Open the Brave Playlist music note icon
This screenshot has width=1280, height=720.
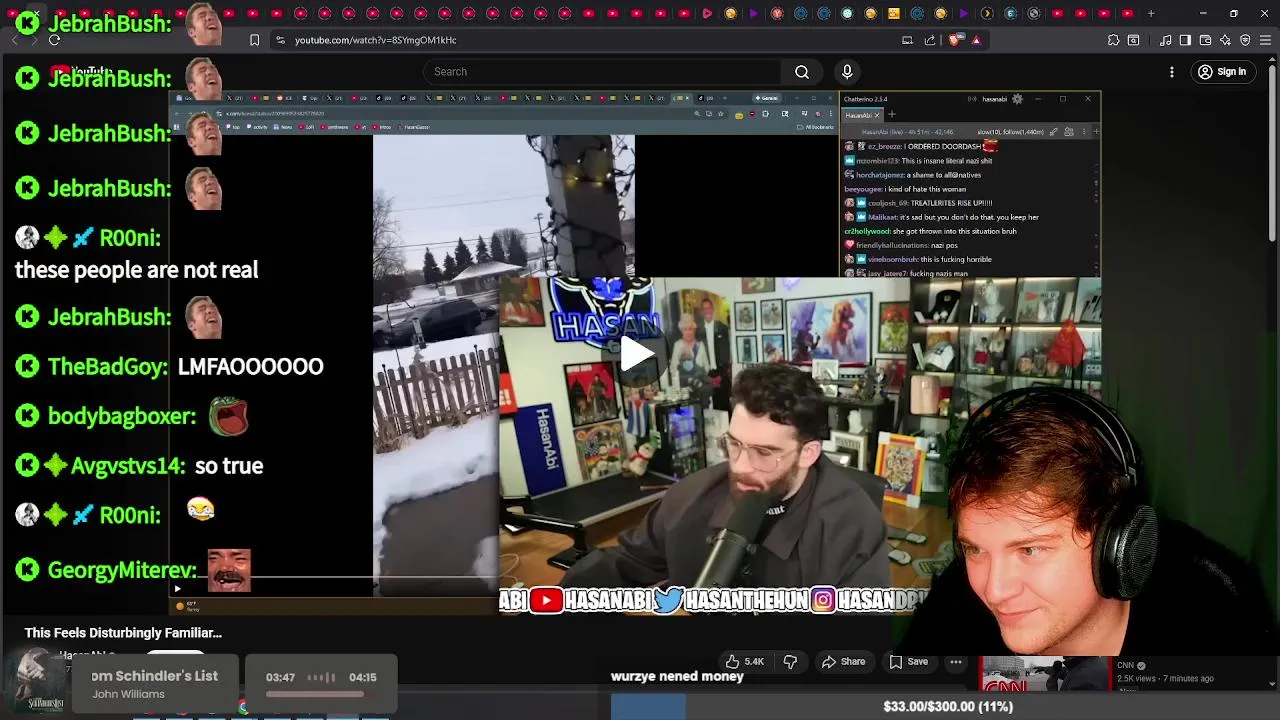click(x=1166, y=40)
